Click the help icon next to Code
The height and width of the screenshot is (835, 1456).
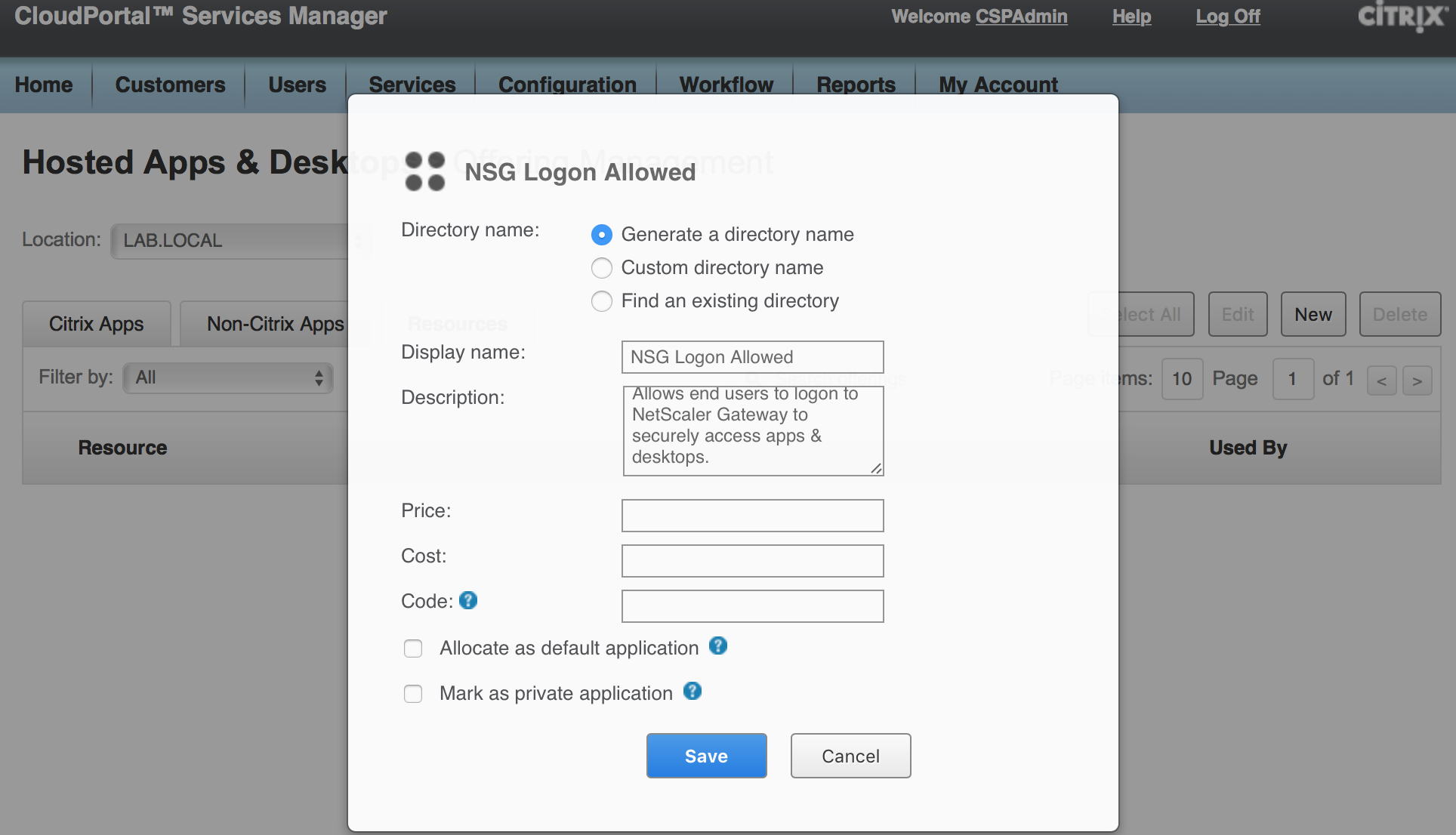pyautogui.click(x=468, y=600)
